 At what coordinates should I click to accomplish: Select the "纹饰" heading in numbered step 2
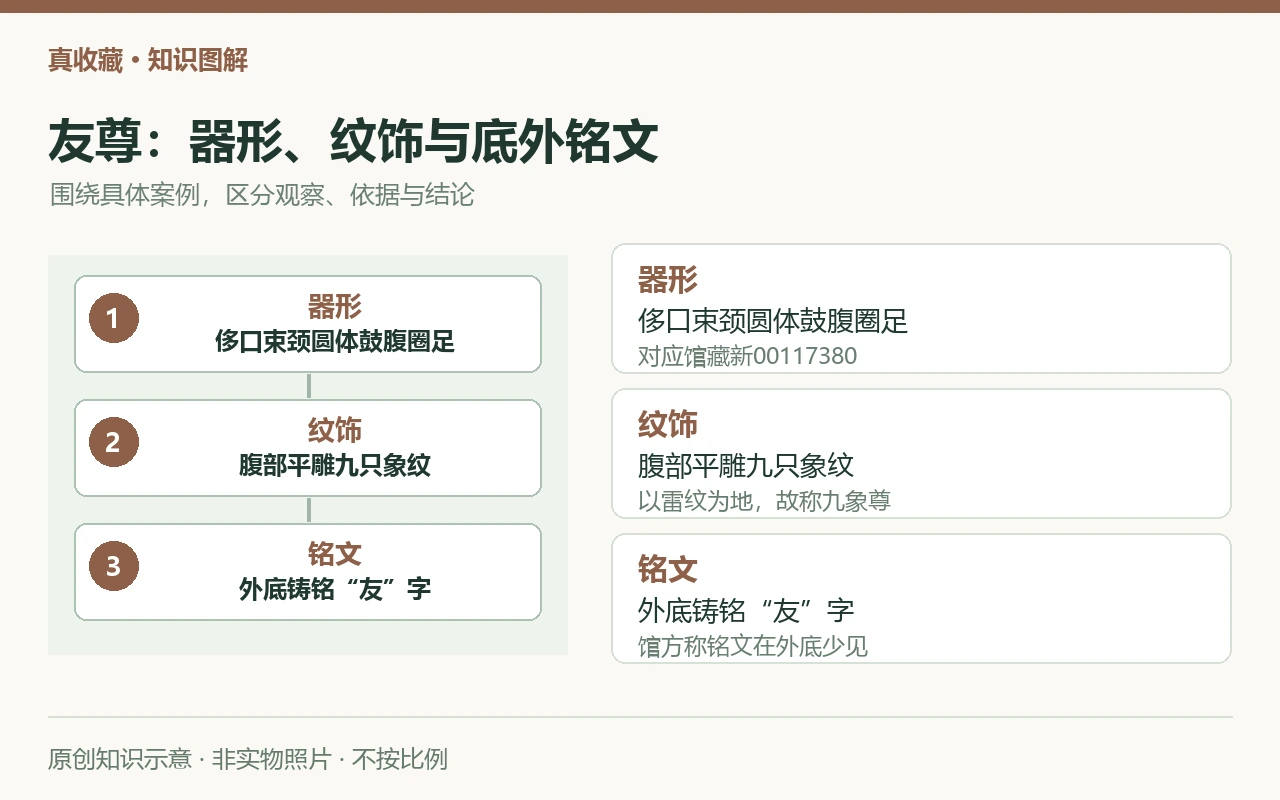pos(334,430)
